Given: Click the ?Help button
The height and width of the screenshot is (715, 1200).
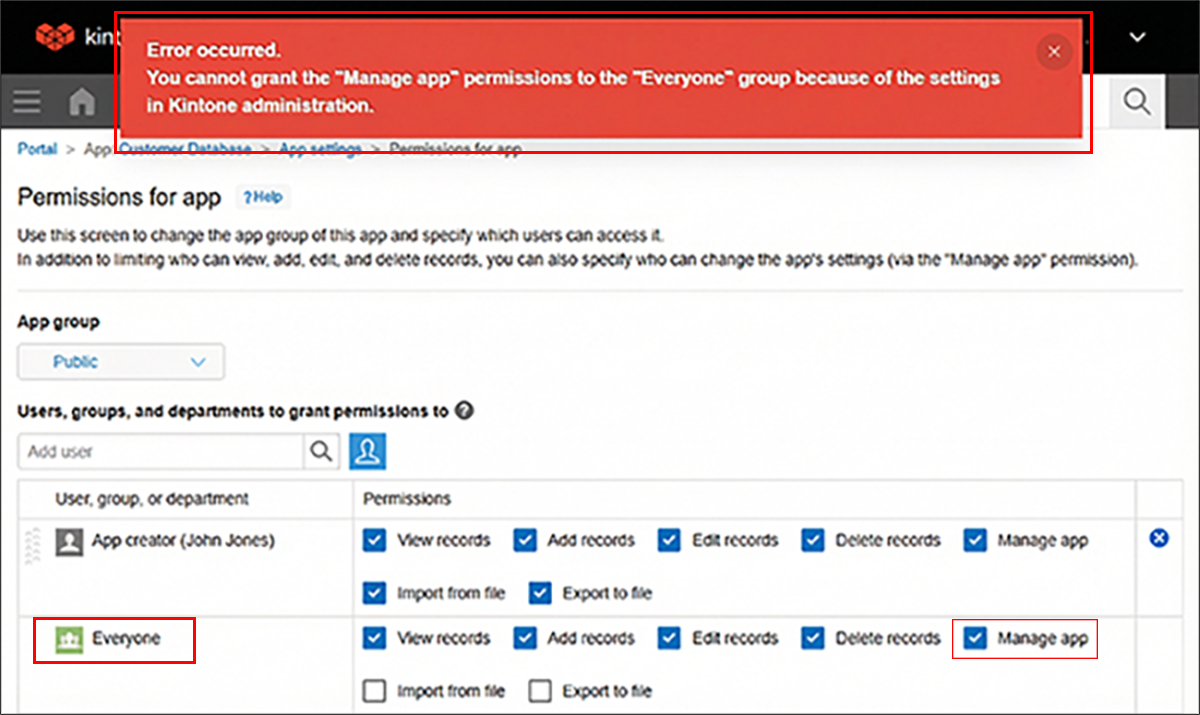Looking at the screenshot, I should point(263,197).
